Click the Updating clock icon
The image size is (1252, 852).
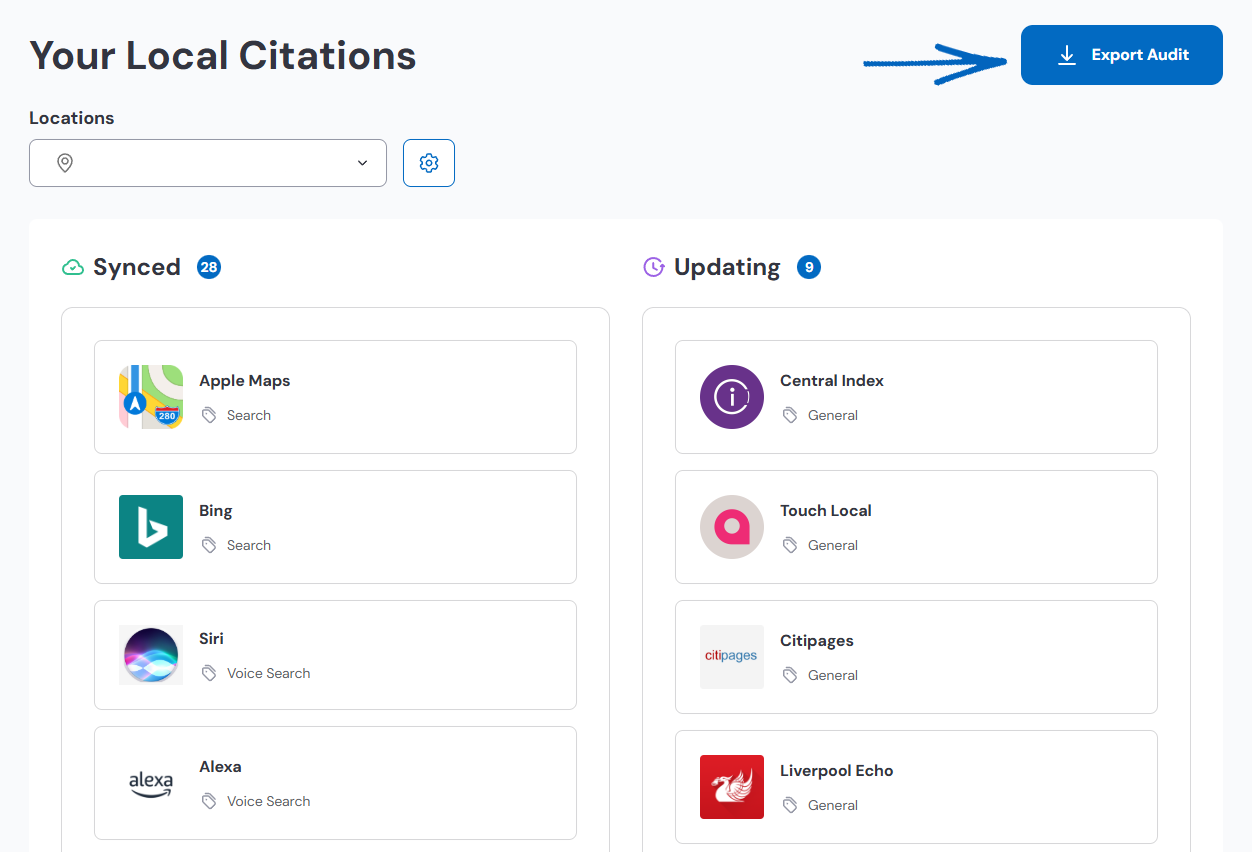click(653, 267)
